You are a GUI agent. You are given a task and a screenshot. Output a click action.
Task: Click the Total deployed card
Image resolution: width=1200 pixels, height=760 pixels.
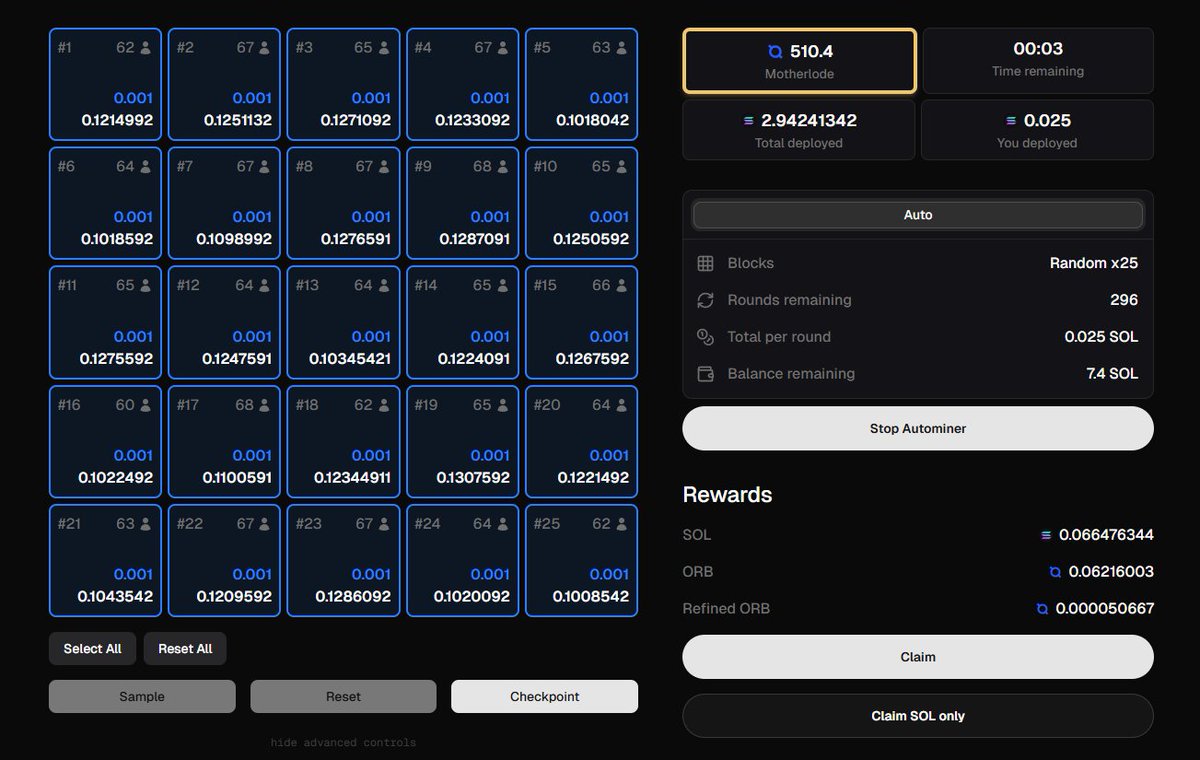799,130
